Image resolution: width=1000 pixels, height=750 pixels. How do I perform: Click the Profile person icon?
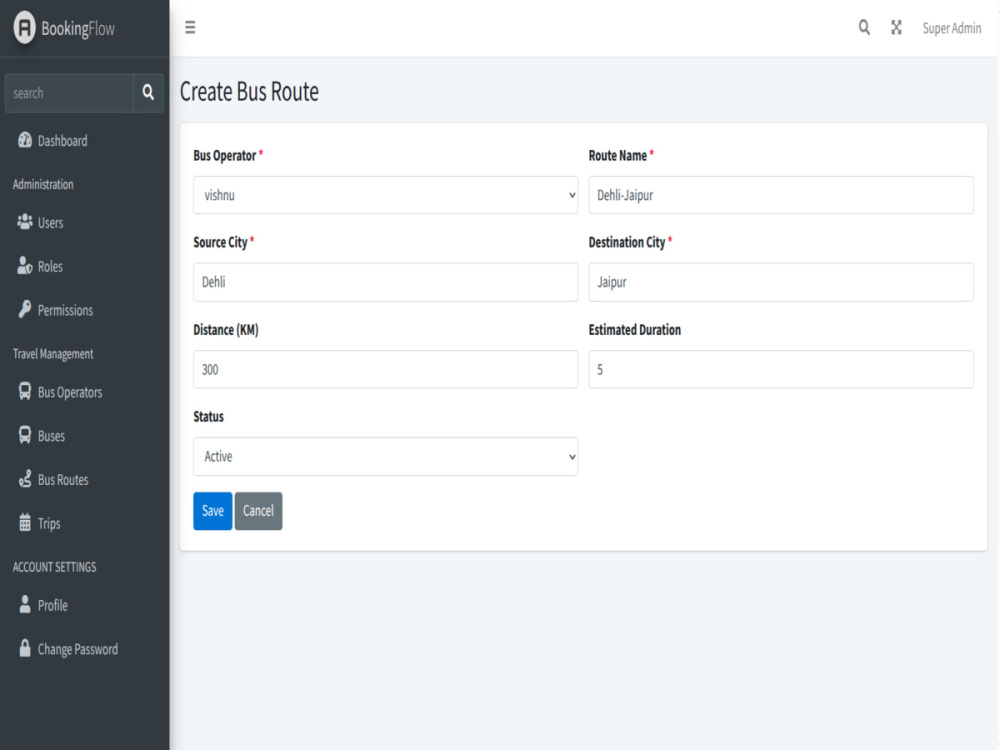point(25,604)
